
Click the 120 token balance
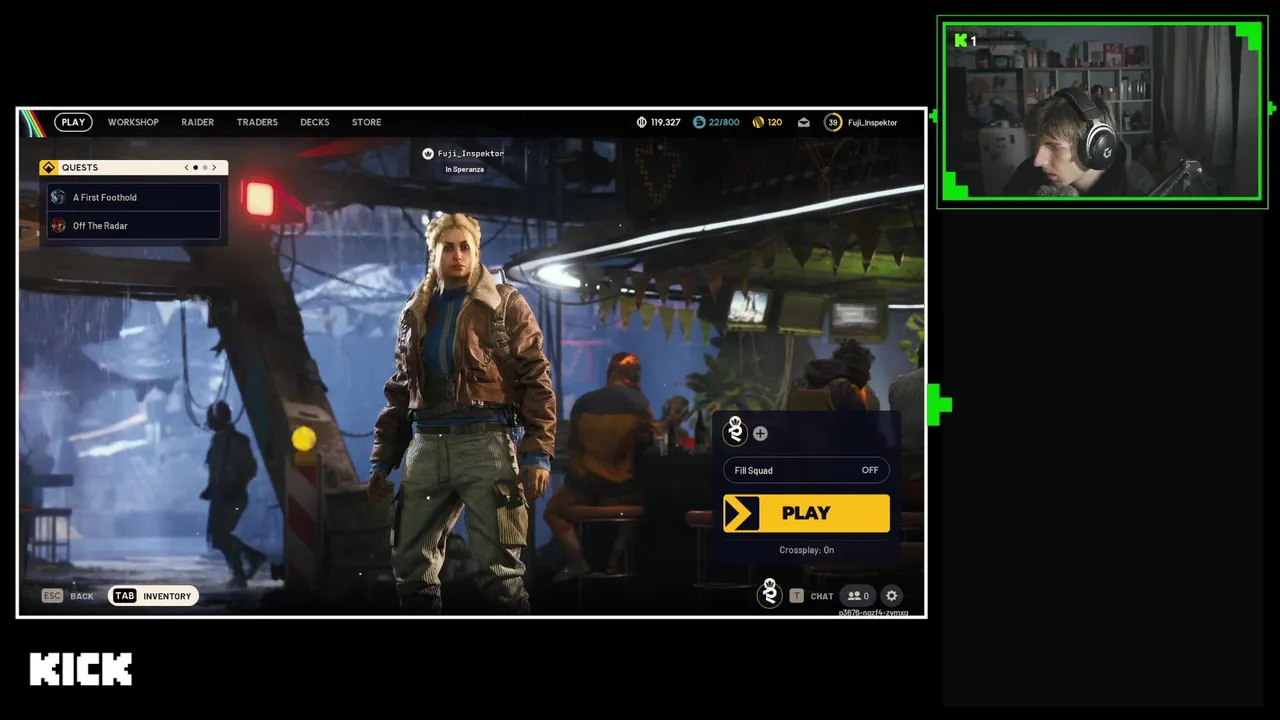(x=775, y=122)
